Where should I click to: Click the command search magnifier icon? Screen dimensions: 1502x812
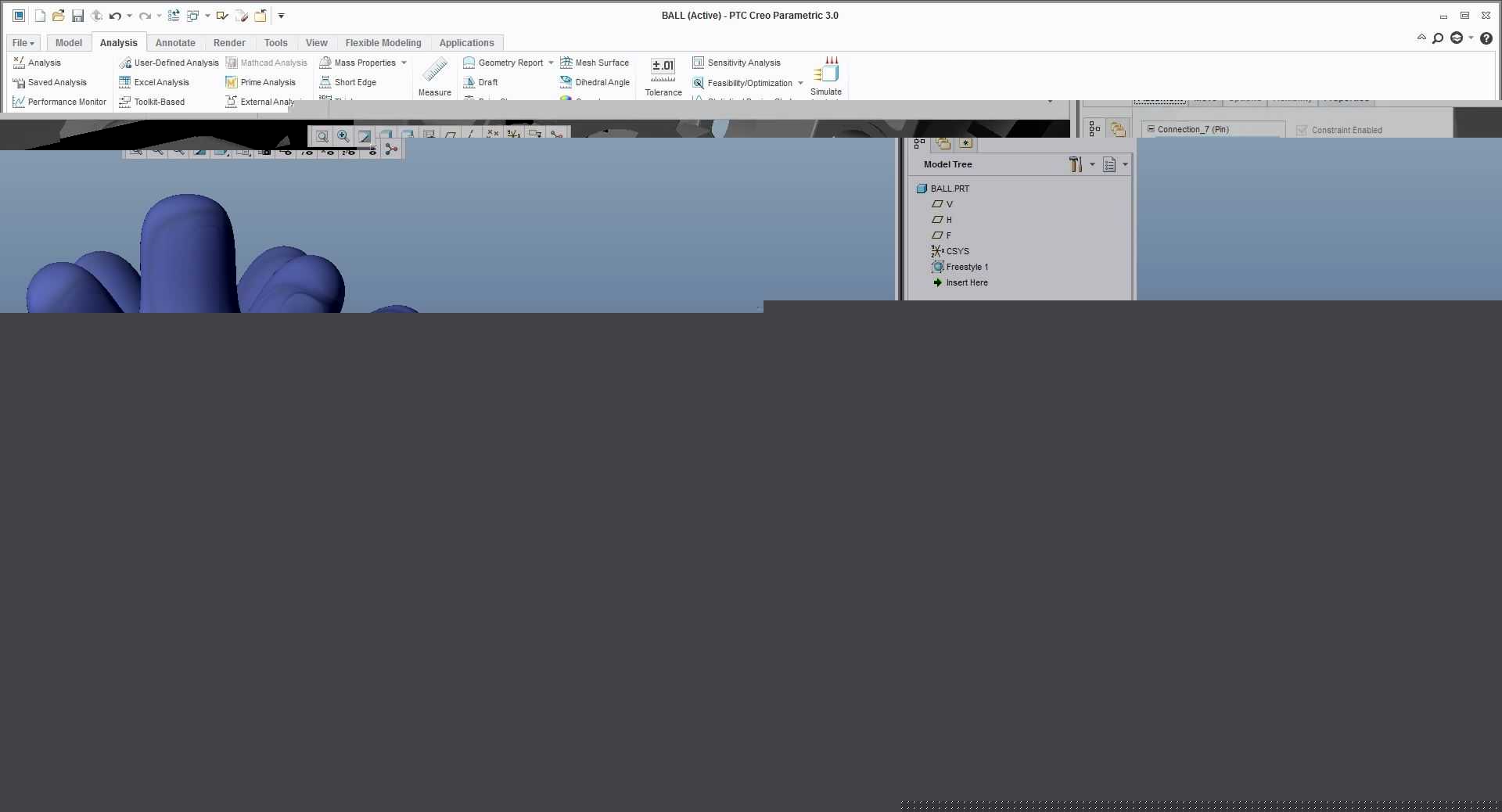(1438, 38)
